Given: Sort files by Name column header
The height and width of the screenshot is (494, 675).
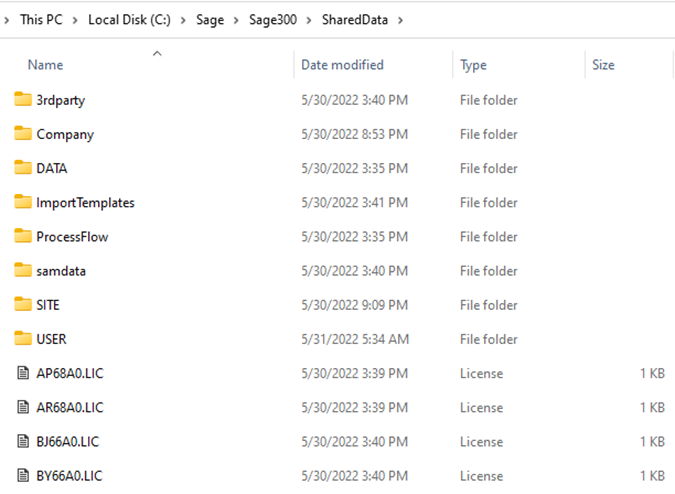Looking at the screenshot, I should tap(45, 65).
